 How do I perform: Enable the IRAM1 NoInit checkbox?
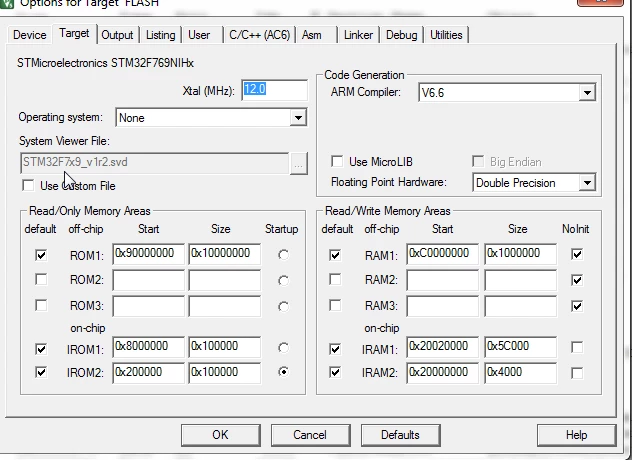(577, 347)
